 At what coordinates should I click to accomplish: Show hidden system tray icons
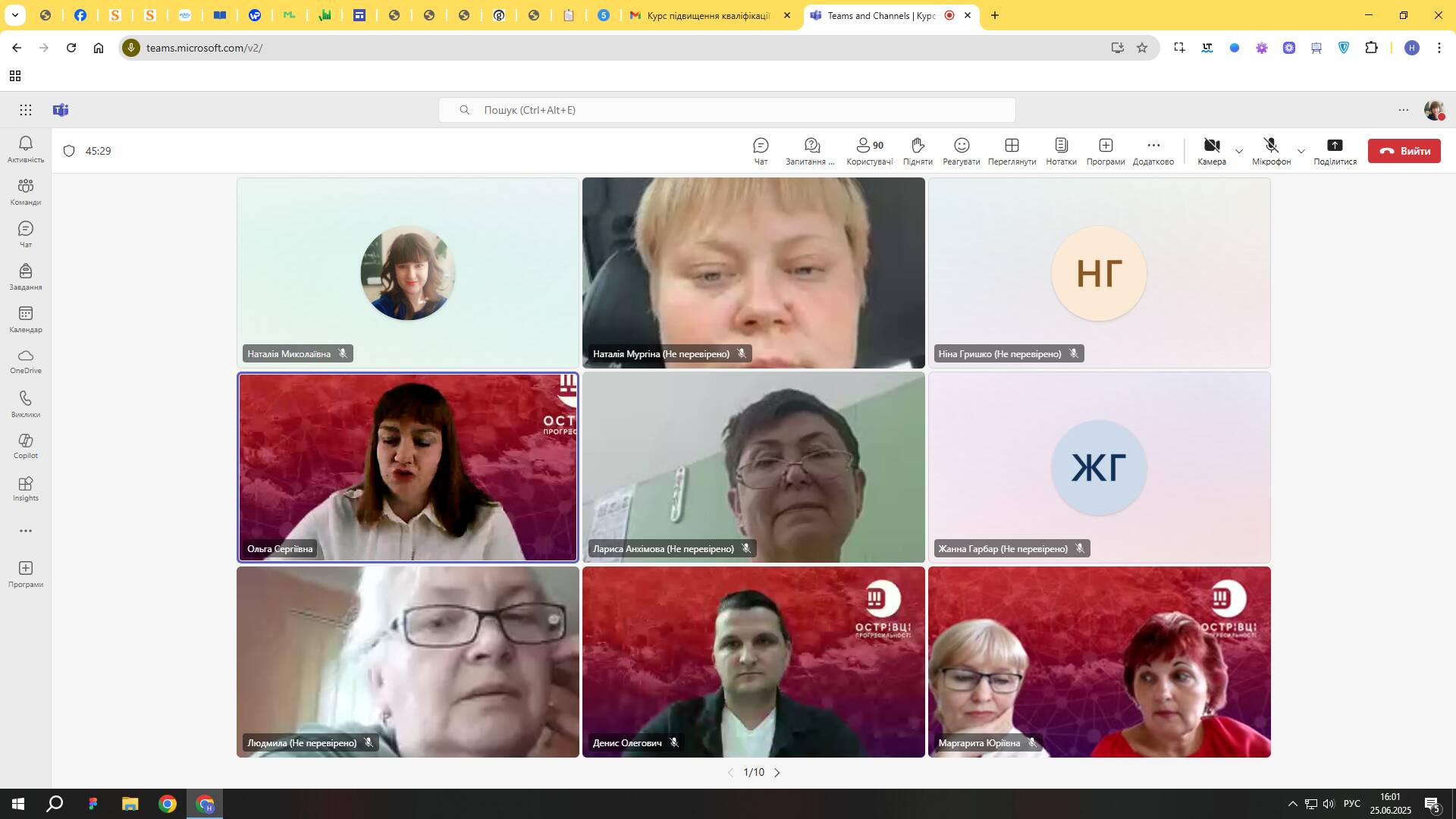[1292, 804]
